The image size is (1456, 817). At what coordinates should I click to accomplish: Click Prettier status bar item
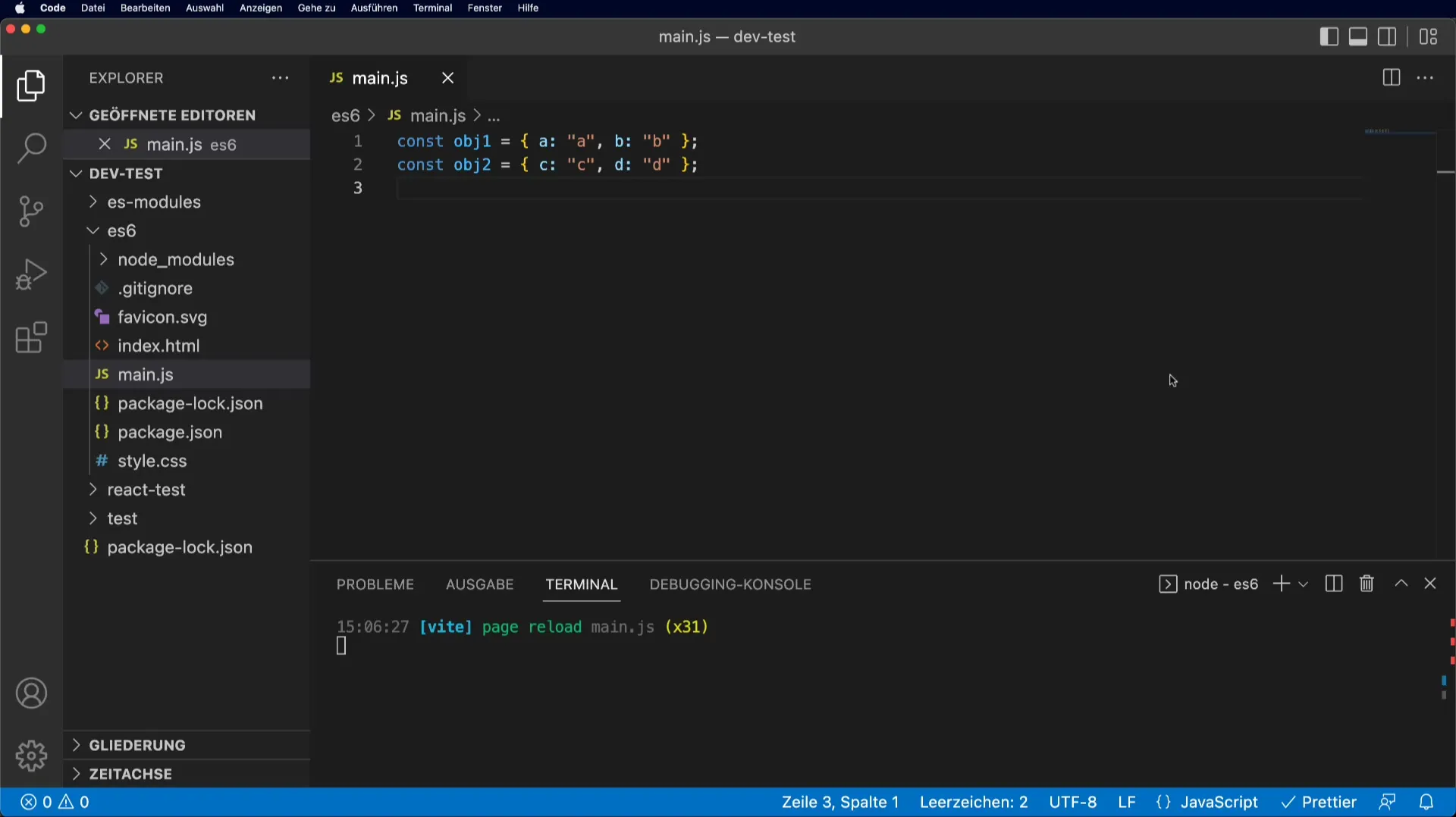point(1318,802)
